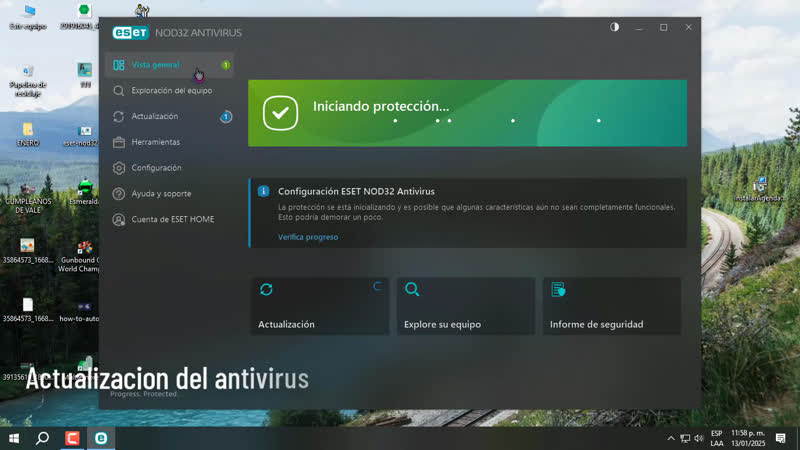Click the volume speaker tray icon
Screen dimensions: 800x450
click(x=699, y=438)
